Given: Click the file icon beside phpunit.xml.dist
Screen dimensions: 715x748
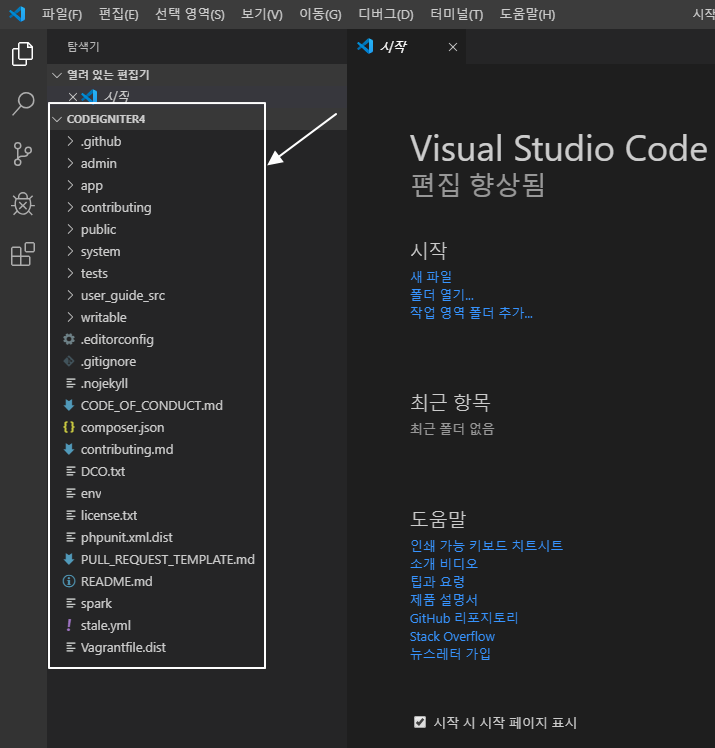Looking at the screenshot, I should coord(70,537).
